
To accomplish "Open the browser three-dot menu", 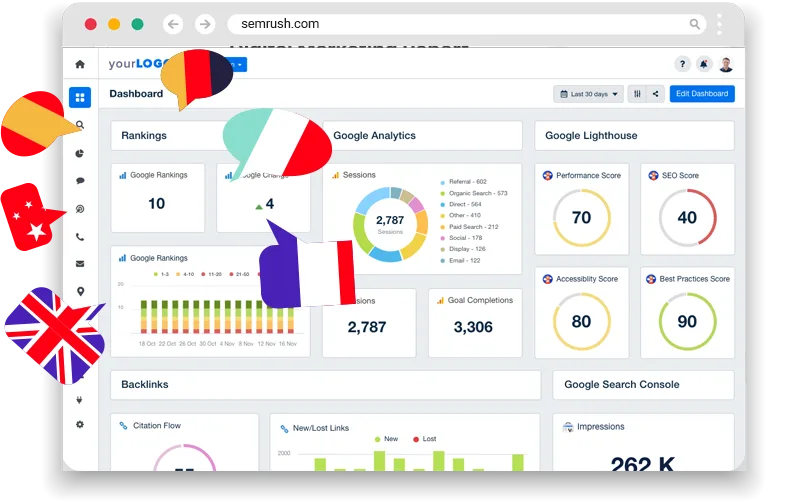I will point(719,24).
